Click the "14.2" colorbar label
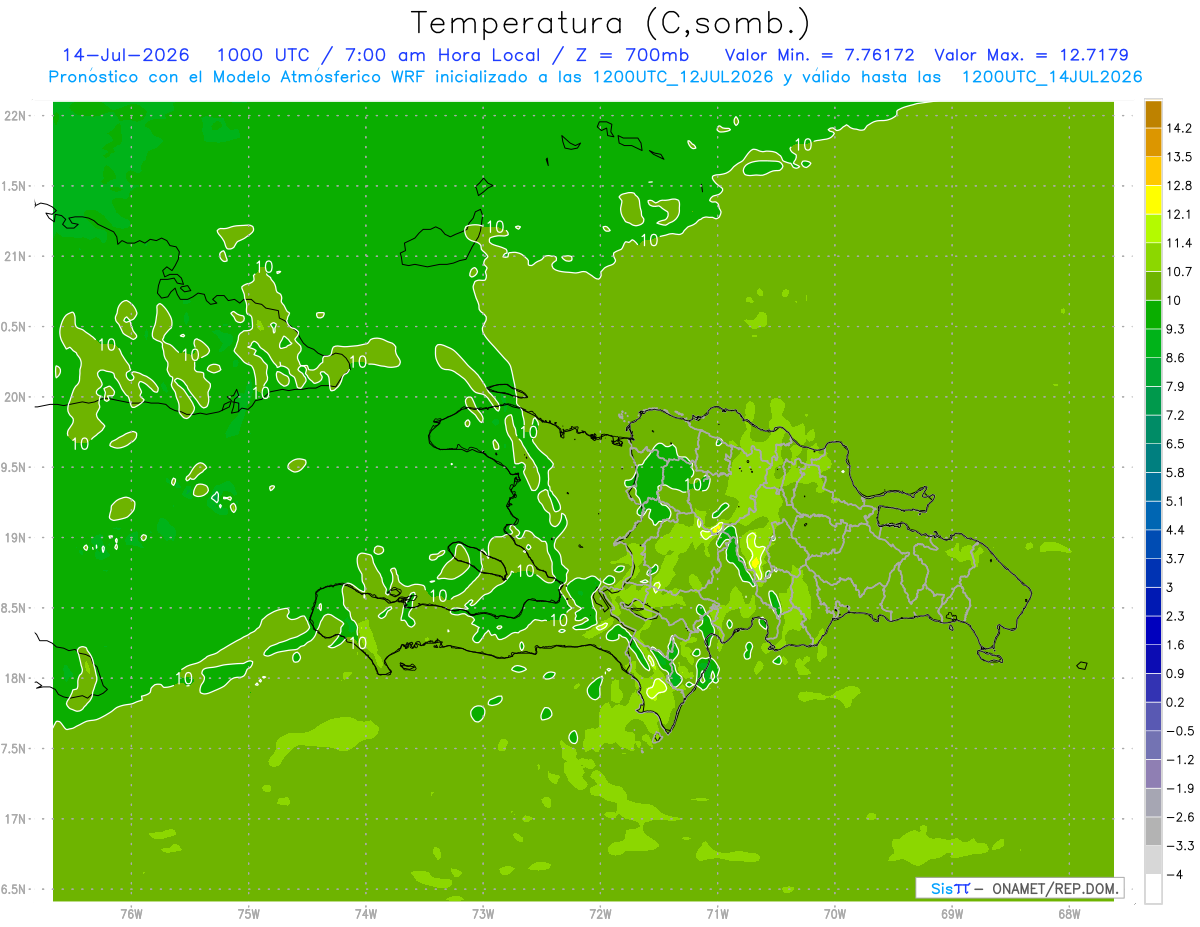The image size is (1200, 927). click(1180, 128)
